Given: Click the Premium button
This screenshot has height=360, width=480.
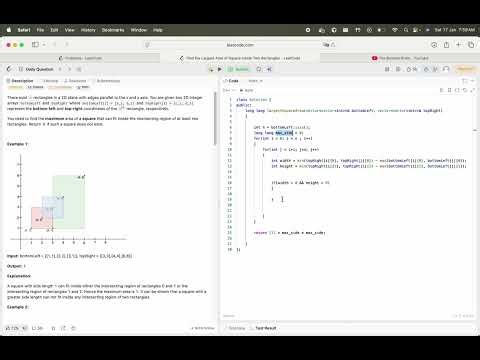Looking at the screenshot, I should point(465,69).
